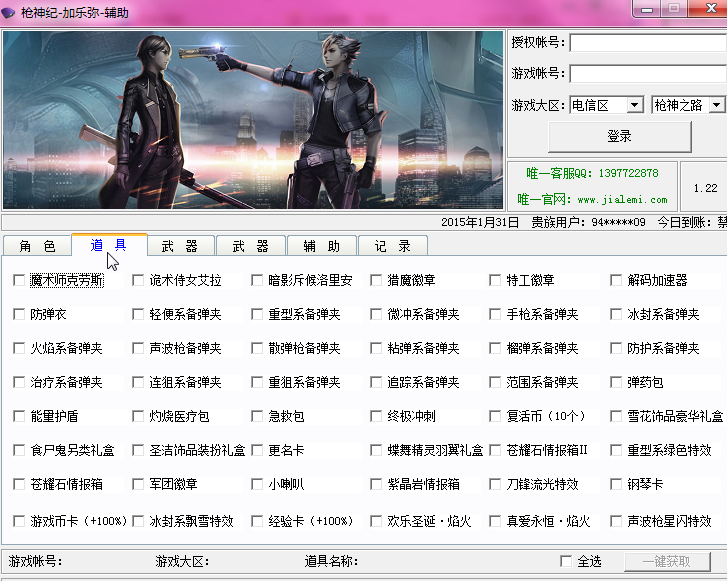Tick the 火焰系备弹夹 checkbox
Viewport: 727px width, 581px height.
(19, 348)
